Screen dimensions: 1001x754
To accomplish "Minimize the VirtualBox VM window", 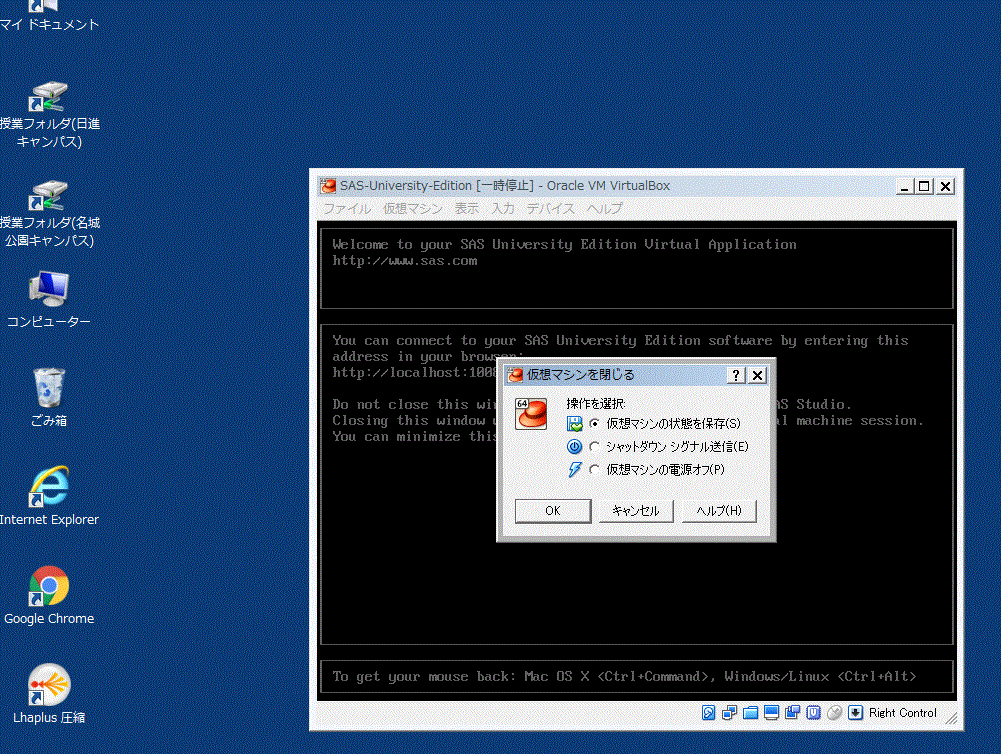I will click(x=905, y=186).
